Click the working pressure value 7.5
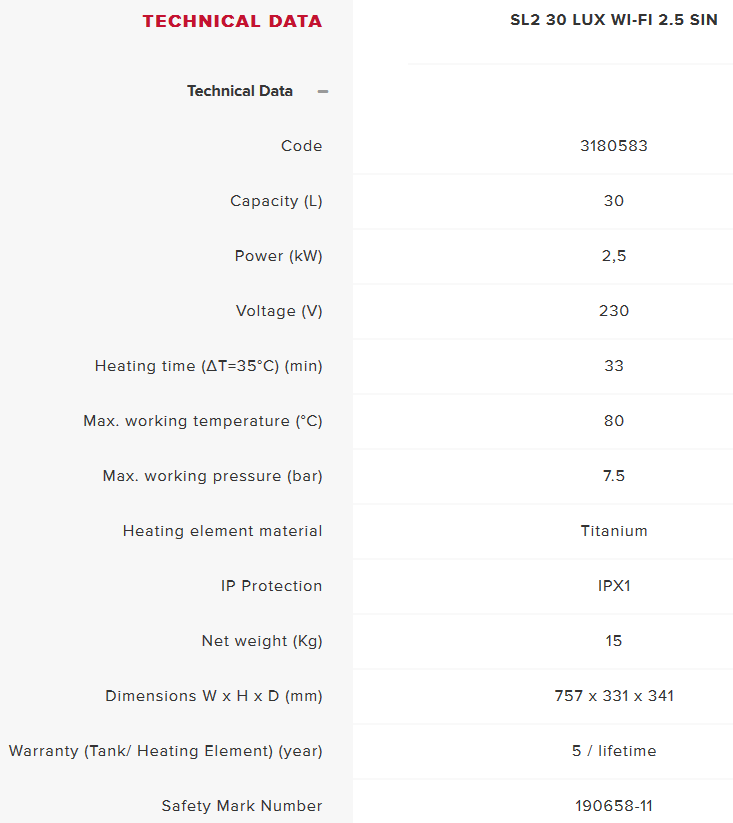Image resolution: width=733 pixels, height=823 pixels. (614, 476)
